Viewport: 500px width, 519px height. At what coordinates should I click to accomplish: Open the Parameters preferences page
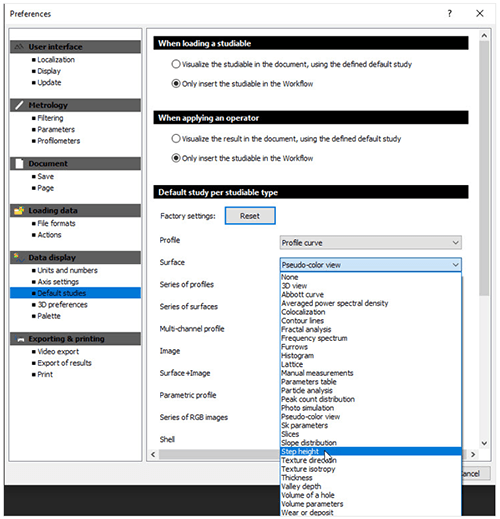[56, 129]
